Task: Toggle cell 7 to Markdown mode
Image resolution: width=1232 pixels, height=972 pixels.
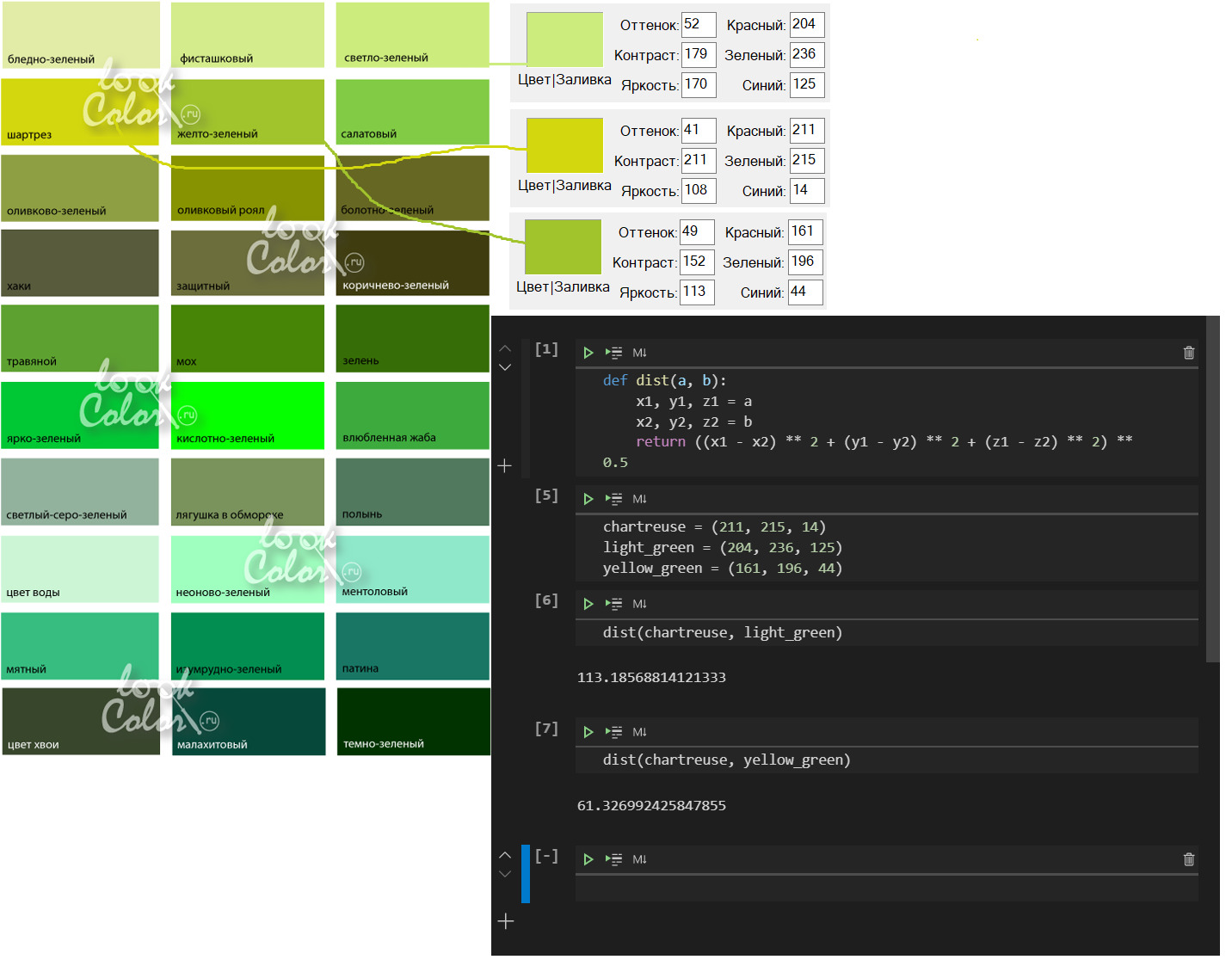Action: [x=639, y=732]
